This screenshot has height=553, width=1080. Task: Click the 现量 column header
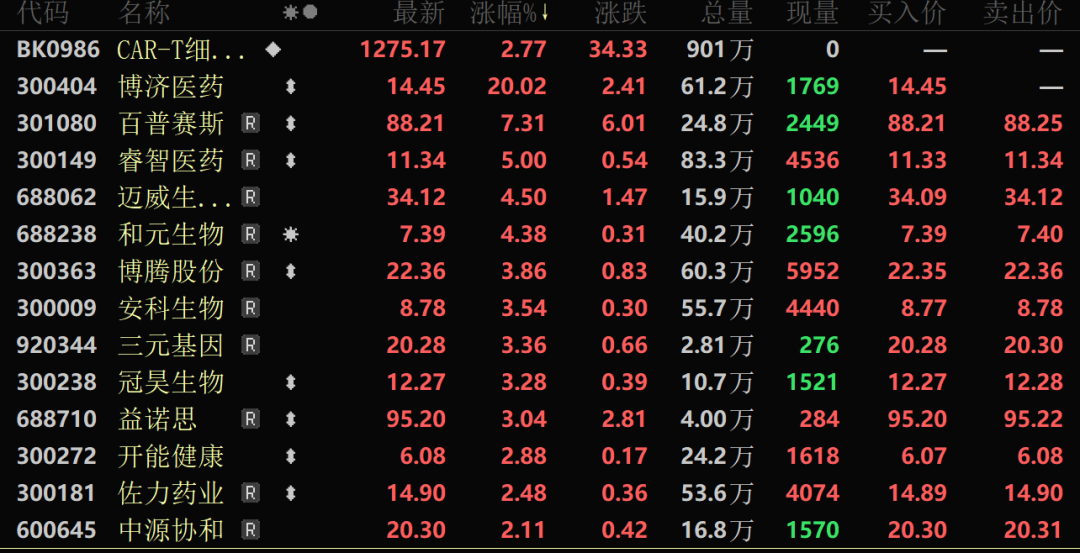pyautogui.click(x=813, y=12)
